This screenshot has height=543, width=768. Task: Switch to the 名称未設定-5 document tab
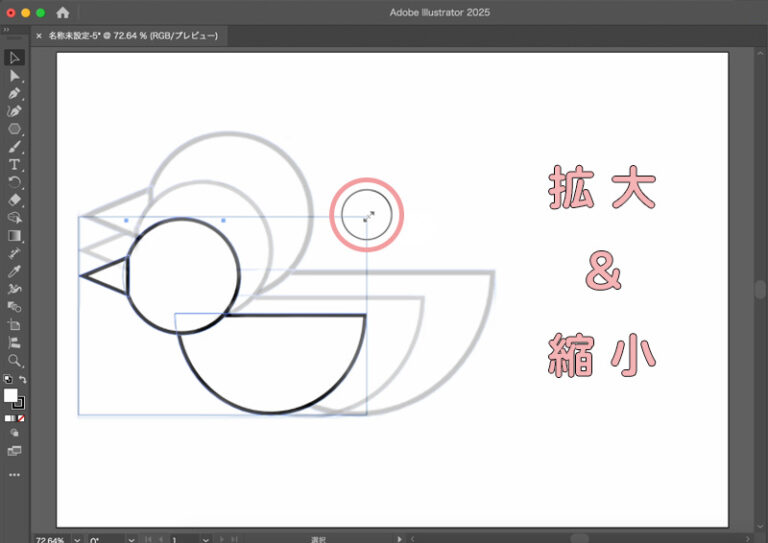138,35
